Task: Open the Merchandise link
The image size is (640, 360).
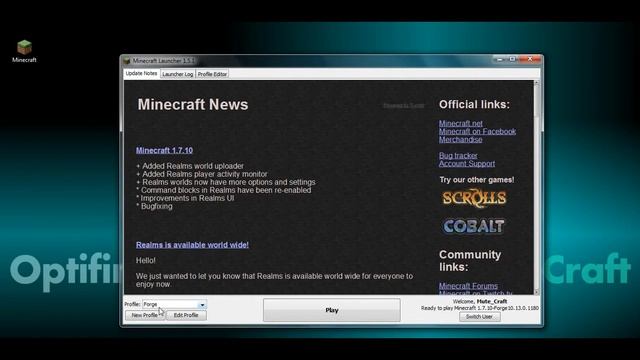Action: 461,140
